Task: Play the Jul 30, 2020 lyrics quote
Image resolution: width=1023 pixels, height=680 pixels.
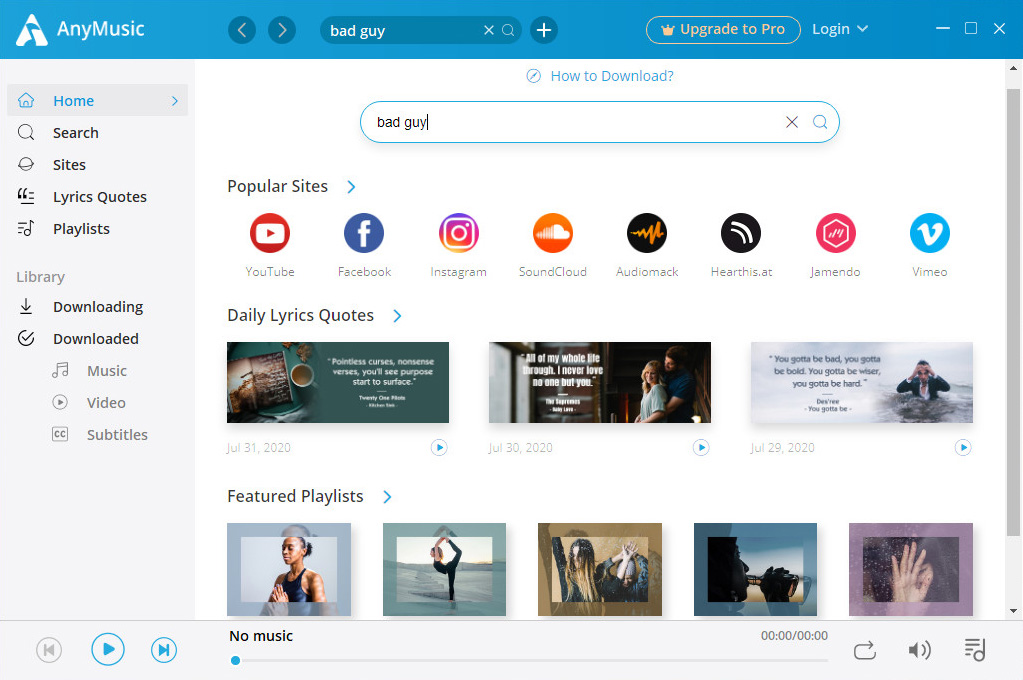Action: click(x=701, y=448)
